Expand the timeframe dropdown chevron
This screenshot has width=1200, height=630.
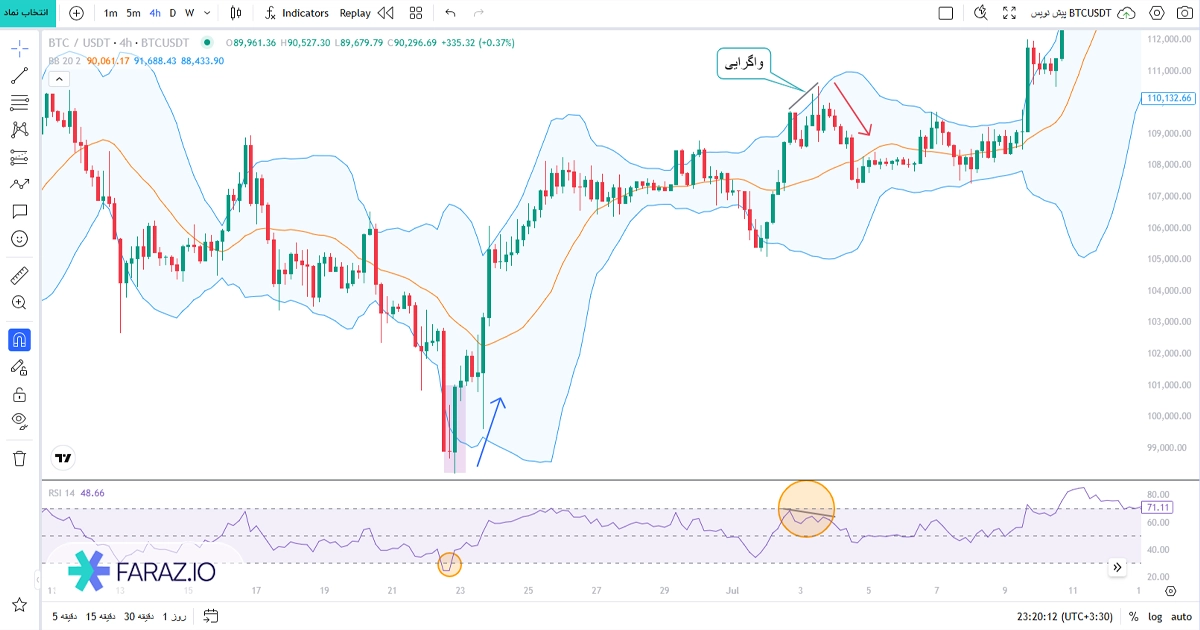[x=206, y=13]
